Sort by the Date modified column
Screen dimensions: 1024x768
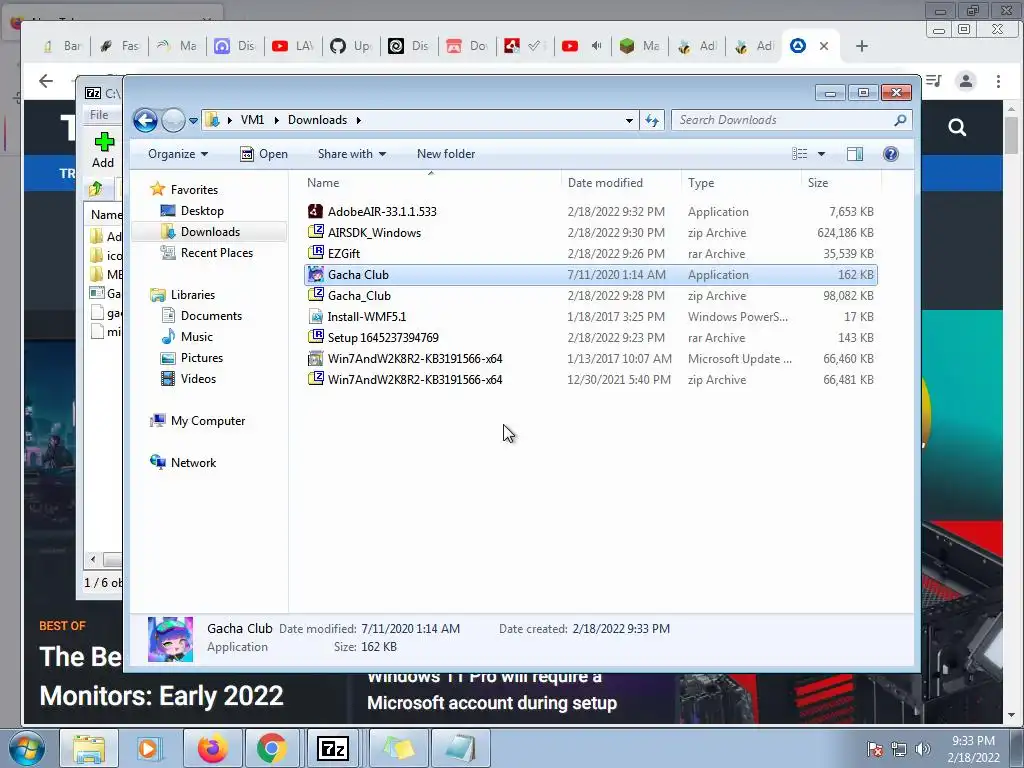620,183
